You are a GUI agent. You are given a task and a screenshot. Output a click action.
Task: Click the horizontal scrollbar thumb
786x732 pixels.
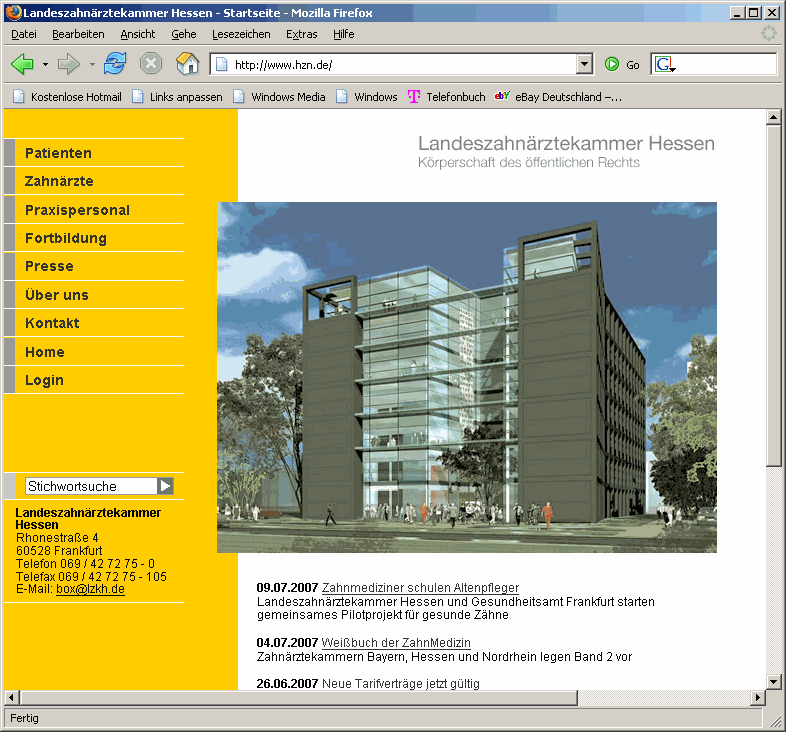coord(299,697)
